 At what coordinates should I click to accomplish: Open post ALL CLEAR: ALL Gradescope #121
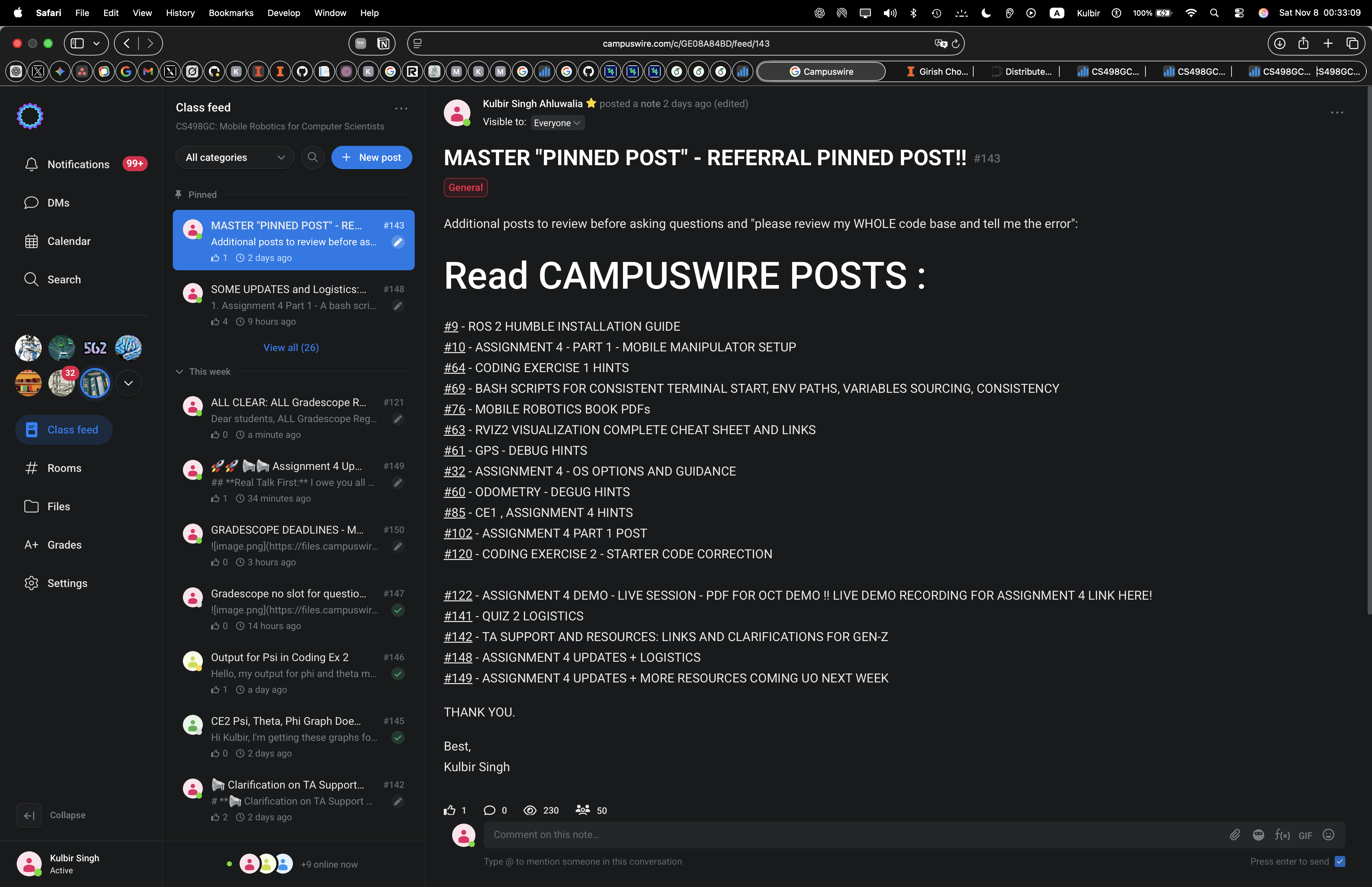294,418
